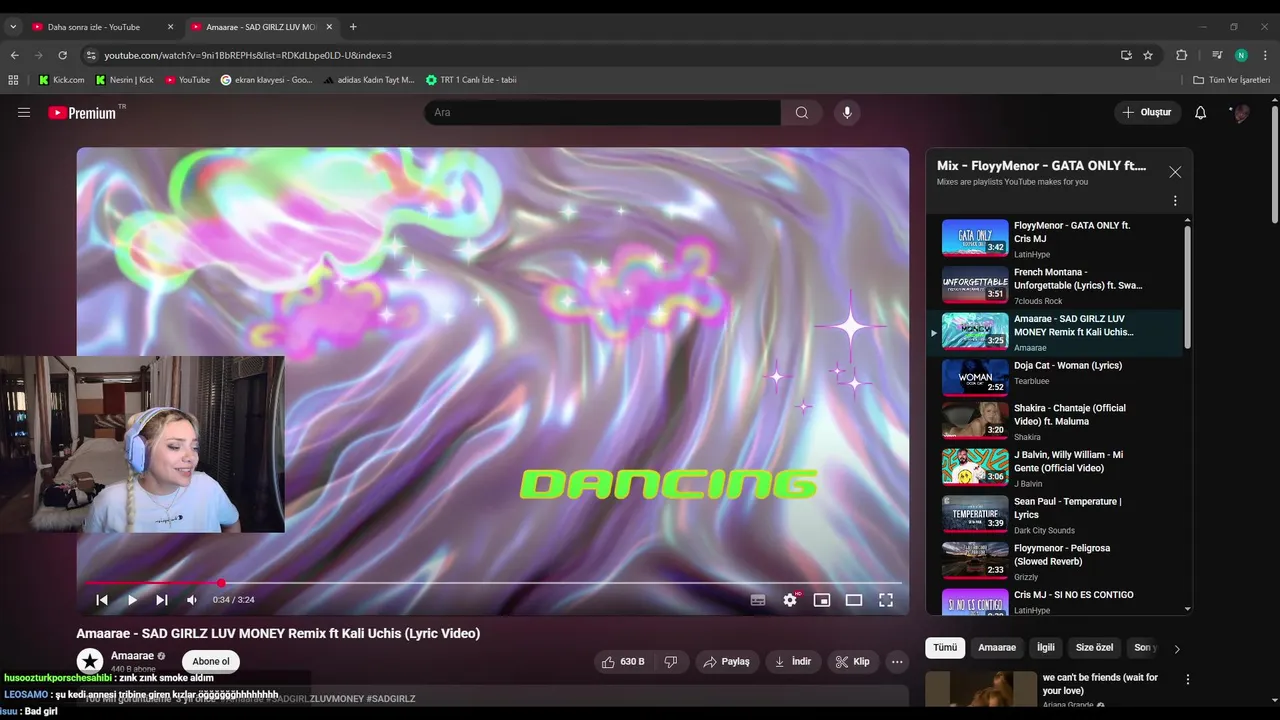Image resolution: width=1280 pixels, height=720 pixels.
Task: Select the Tümü filter chip
Action: point(945,648)
